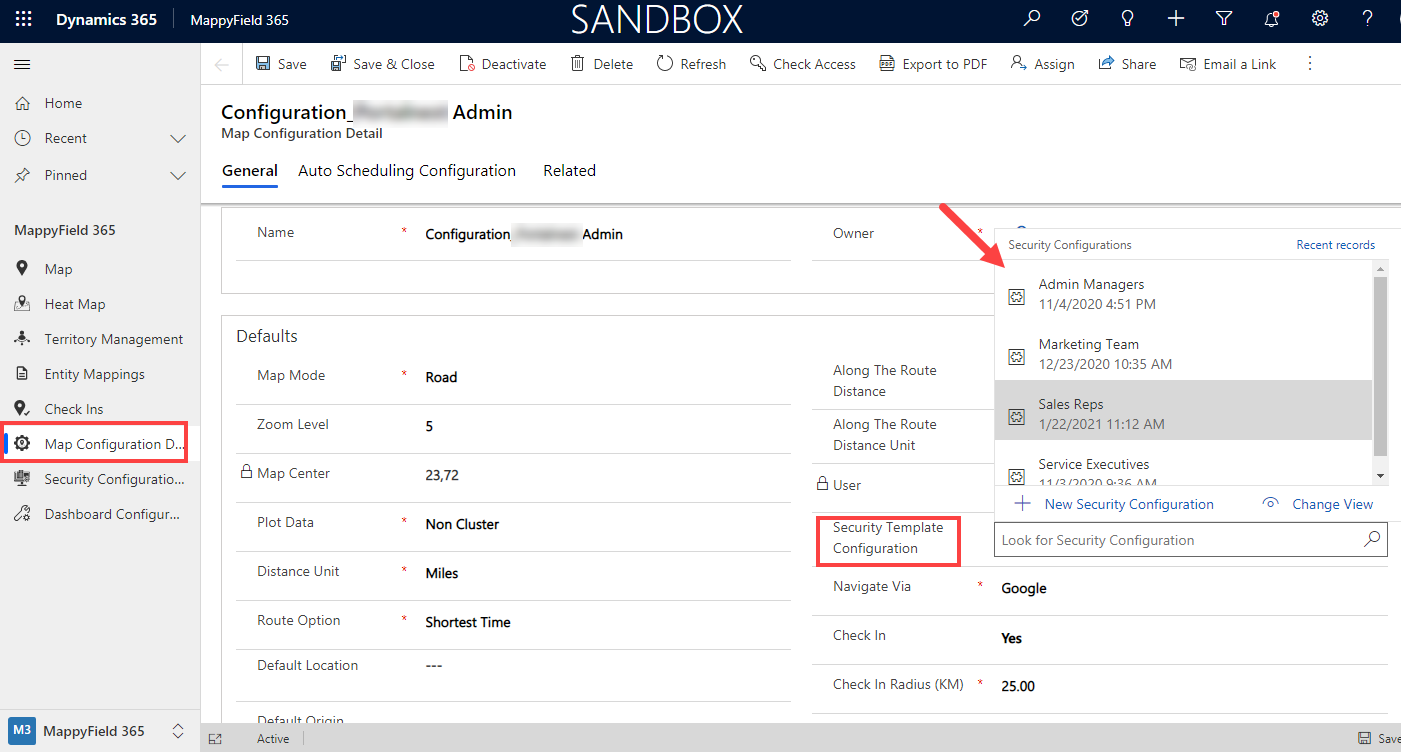
Task: Switch to the General tab
Action: [250, 171]
